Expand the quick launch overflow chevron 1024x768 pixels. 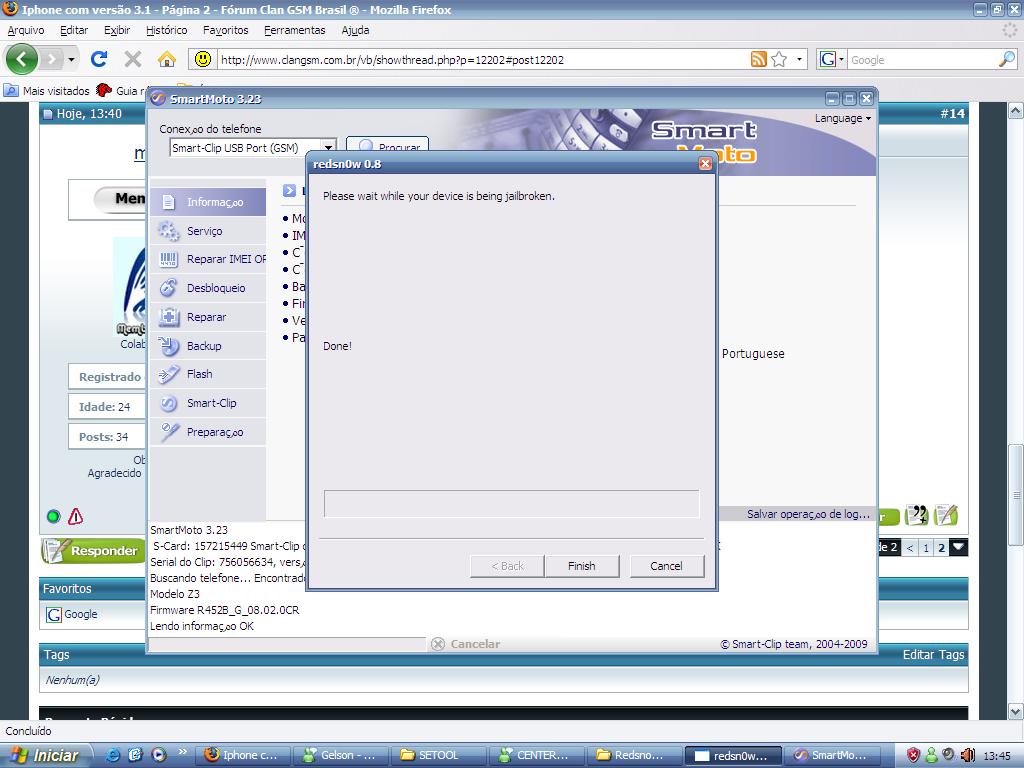(x=183, y=752)
